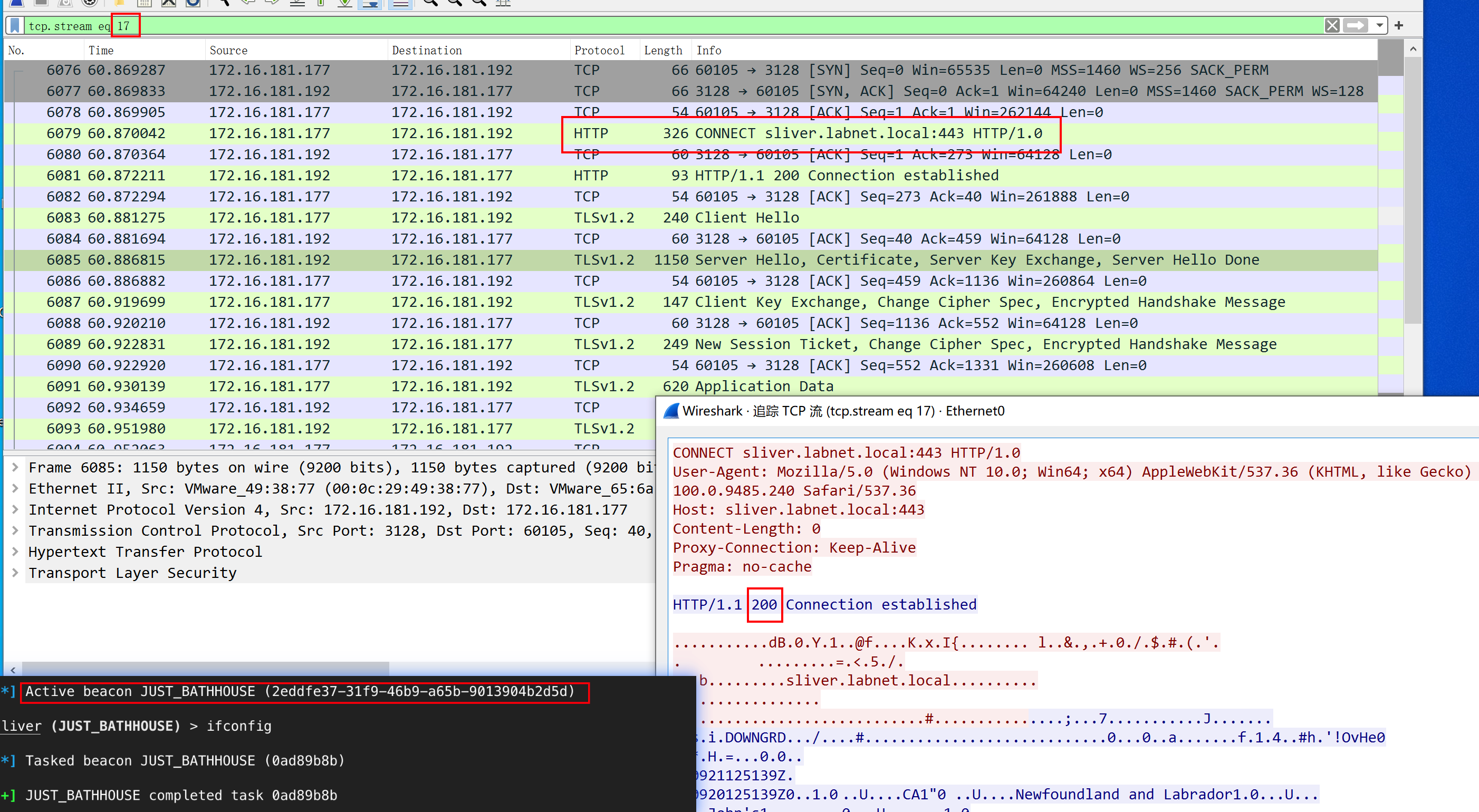The height and width of the screenshot is (812, 1479).
Task: Click Proxy-Connection: Keep-Alive line in stream
Action: coord(794,547)
